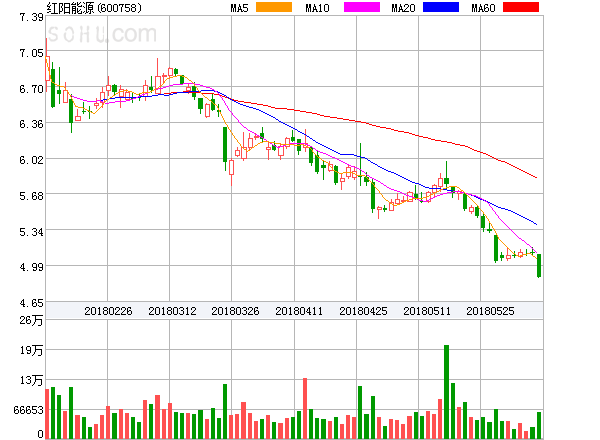Click the stock title 红阳能源 (600758)
600x440 pixels.
point(94,8)
